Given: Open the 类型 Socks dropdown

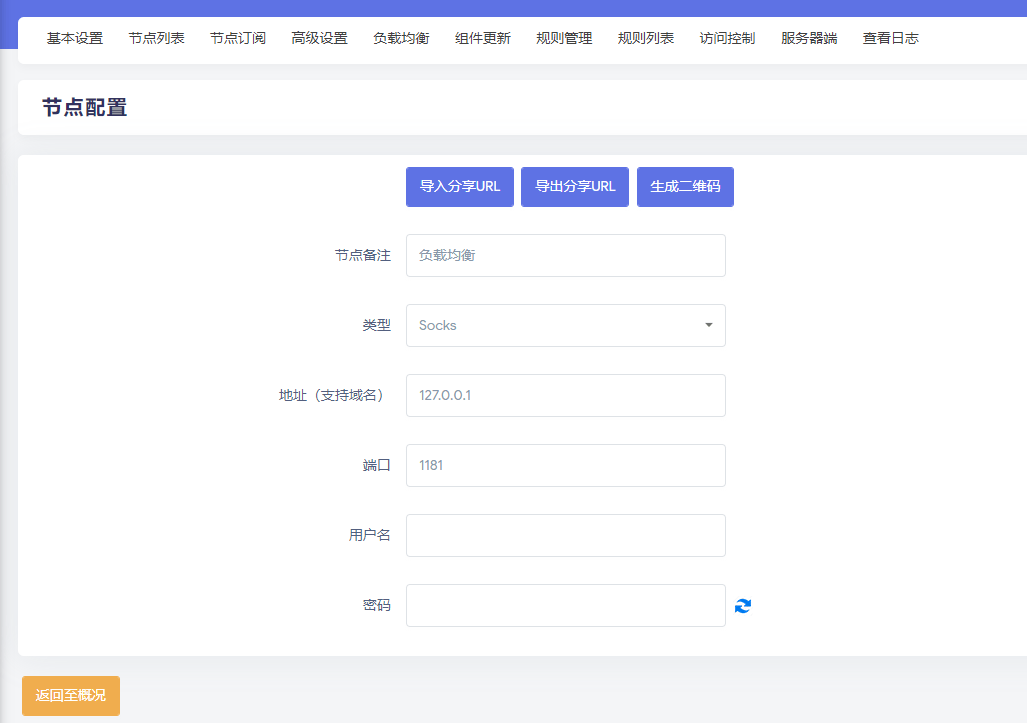Looking at the screenshot, I should (566, 325).
